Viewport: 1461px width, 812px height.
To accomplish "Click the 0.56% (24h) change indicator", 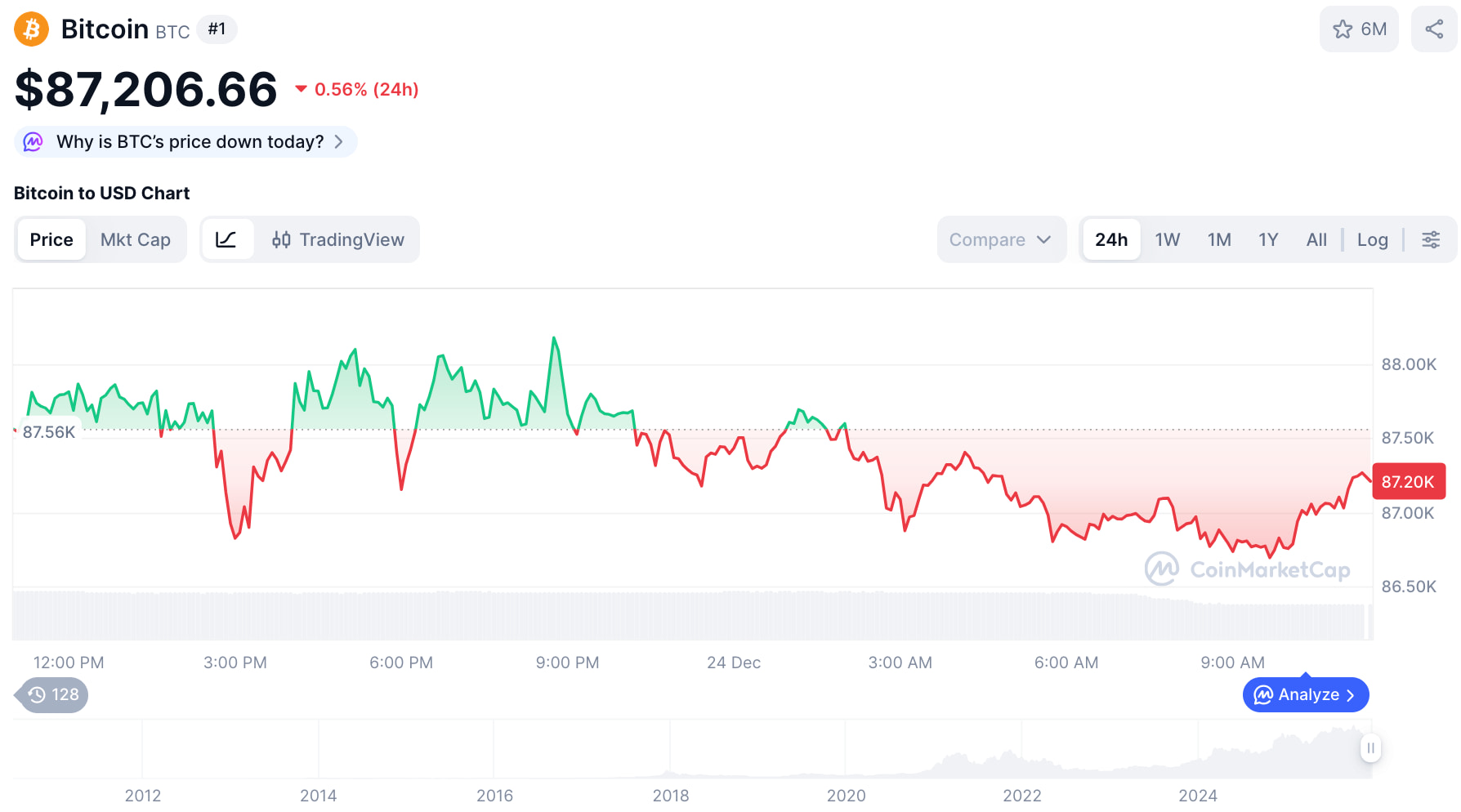I will coord(357,90).
